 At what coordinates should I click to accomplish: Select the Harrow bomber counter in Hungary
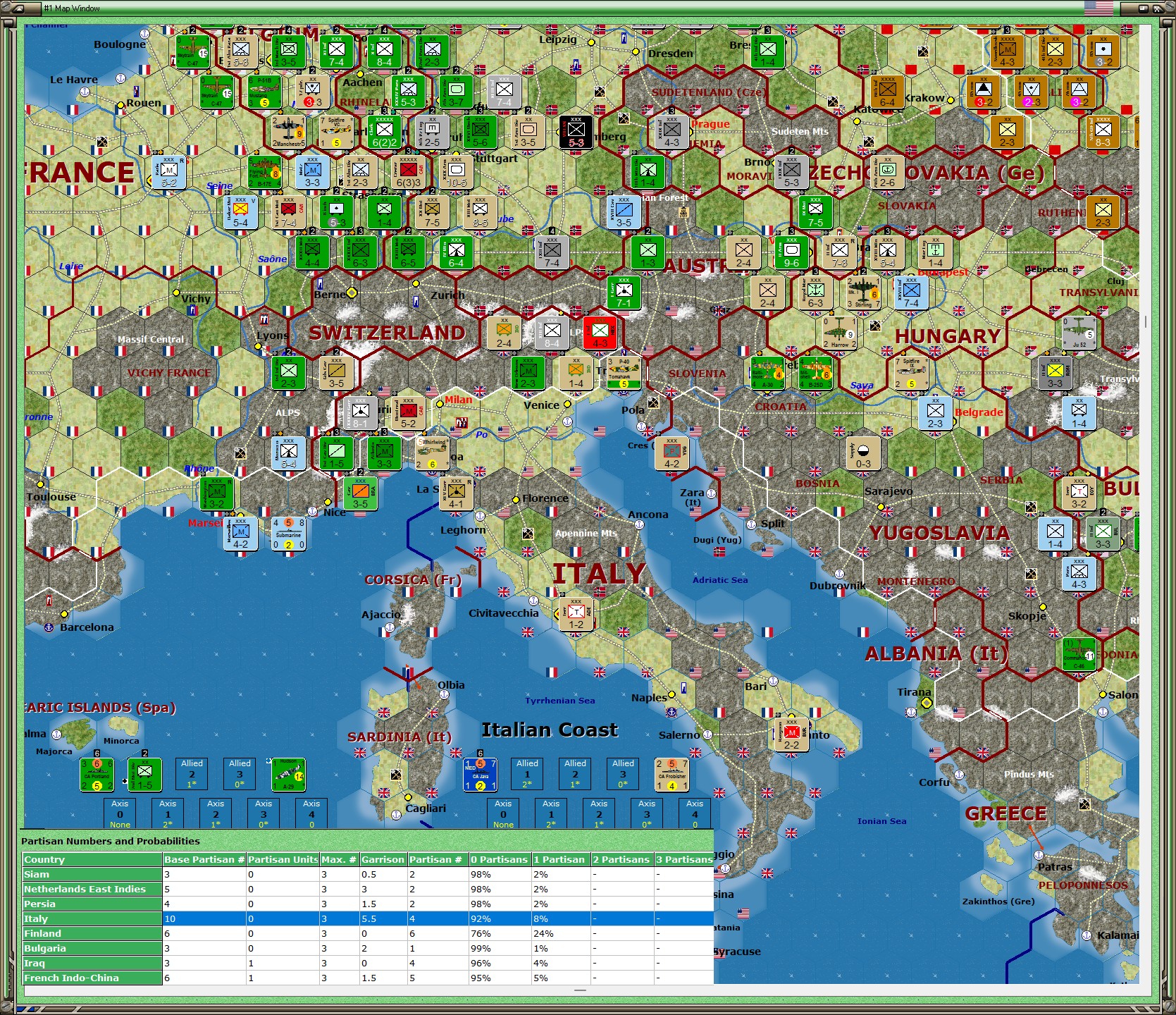[839, 333]
